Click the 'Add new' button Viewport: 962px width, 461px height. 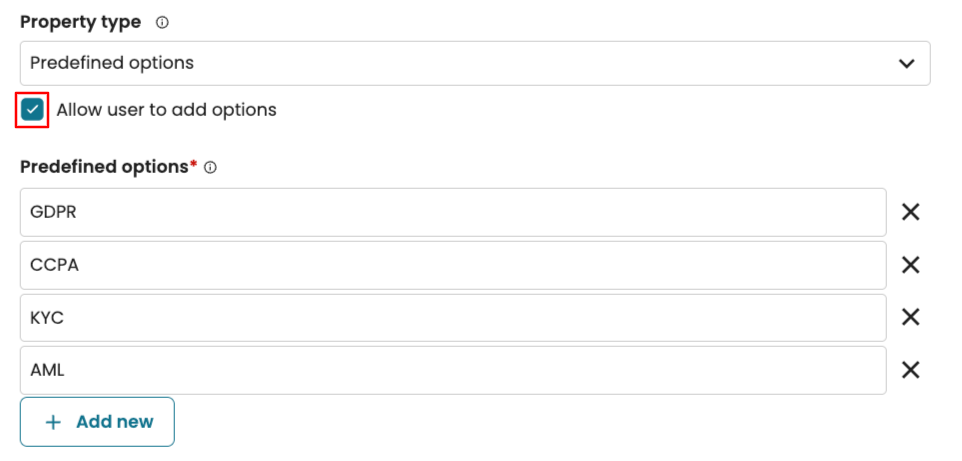point(98,422)
